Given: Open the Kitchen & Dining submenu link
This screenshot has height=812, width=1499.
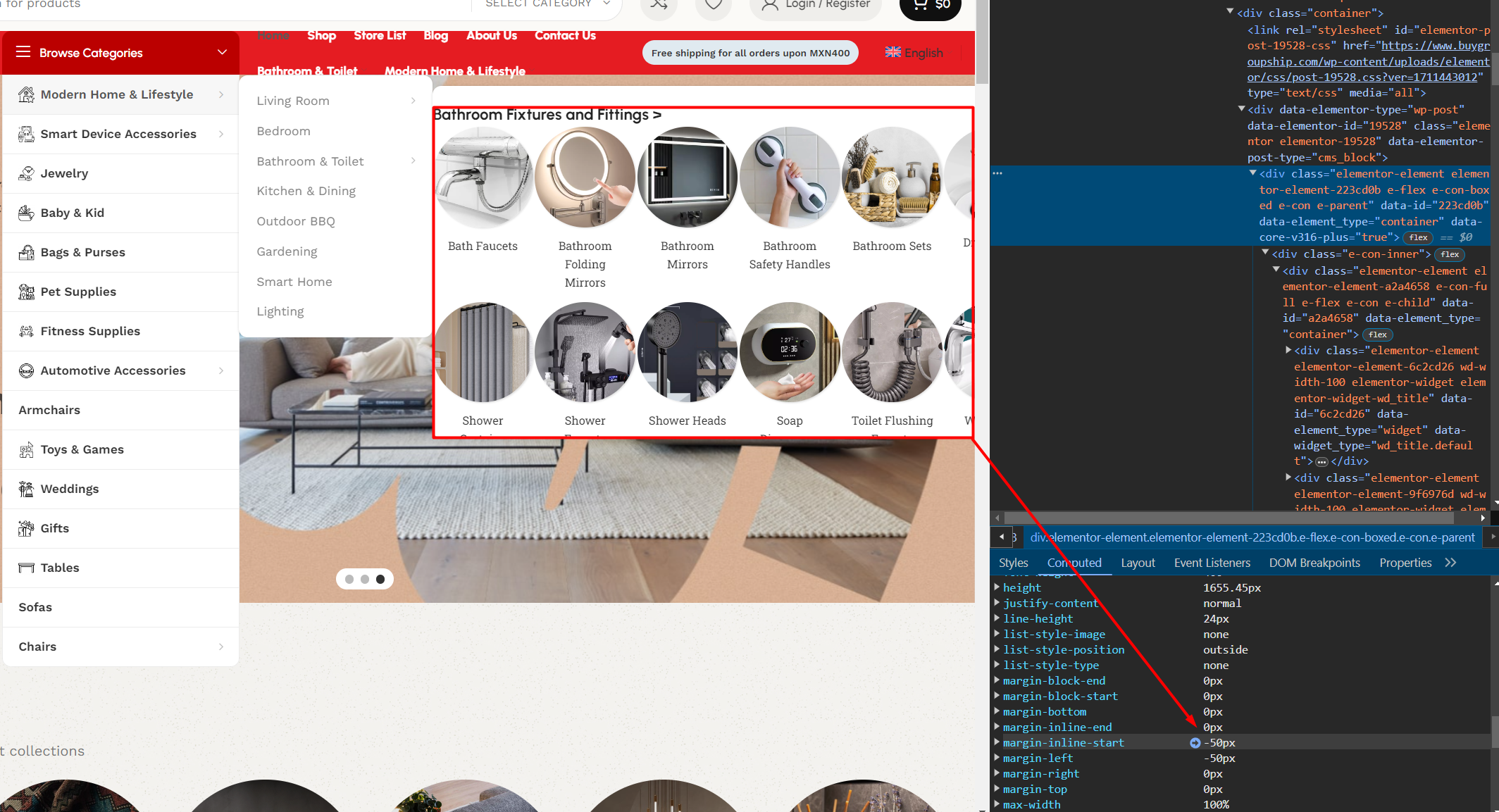Looking at the screenshot, I should (306, 191).
